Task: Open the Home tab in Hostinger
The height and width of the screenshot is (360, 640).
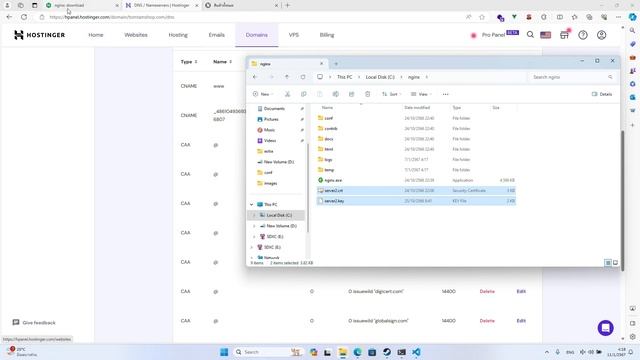Action: click(x=96, y=35)
